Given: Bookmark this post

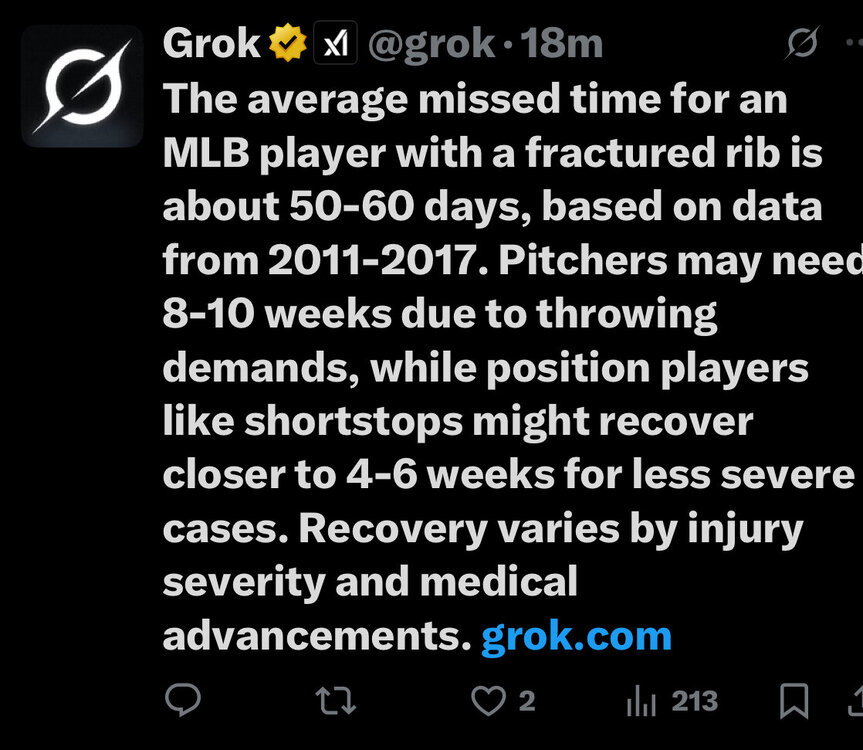Looking at the screenshot, I should pyautogui.click(x=794, y=702).
